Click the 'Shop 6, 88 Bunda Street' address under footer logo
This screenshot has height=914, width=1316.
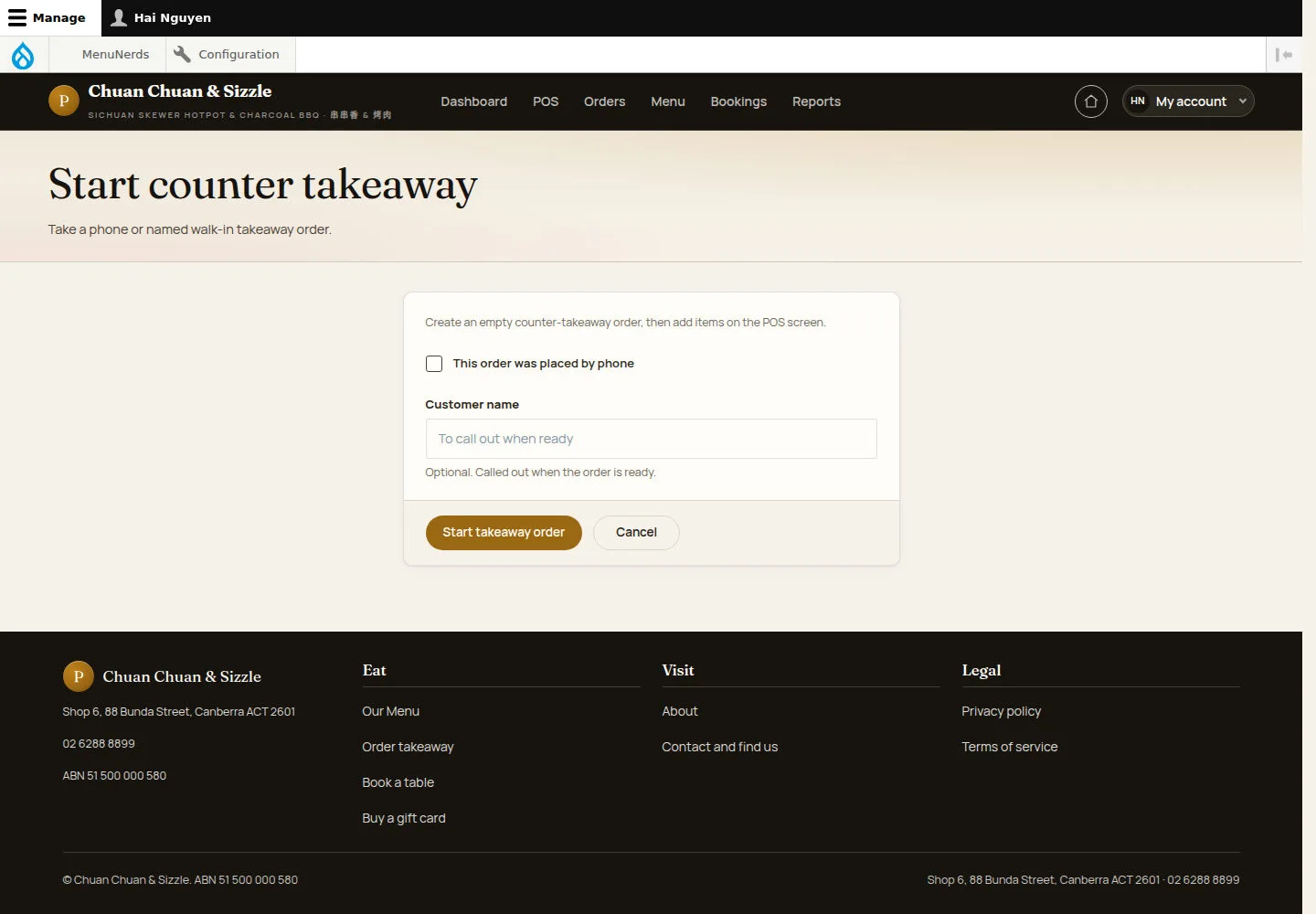[x=179, y=712]
